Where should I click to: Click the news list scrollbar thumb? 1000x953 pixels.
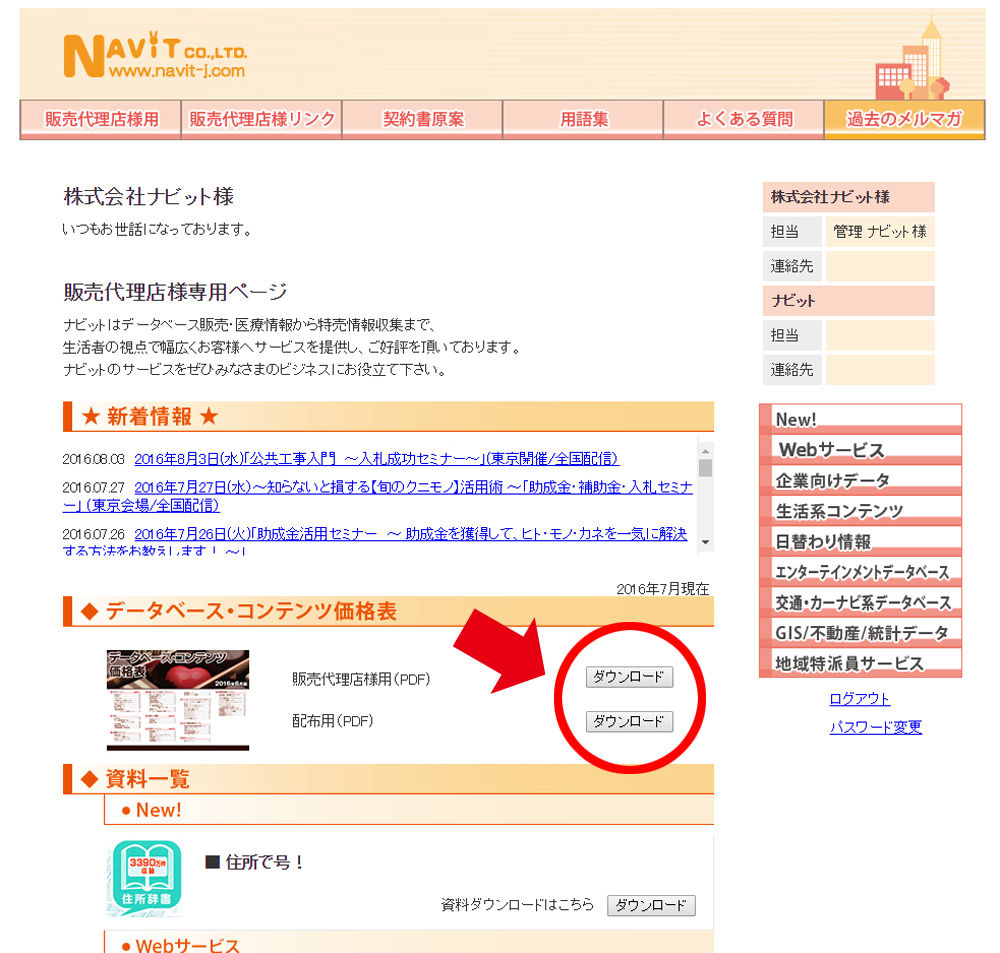tap(705, 469)
